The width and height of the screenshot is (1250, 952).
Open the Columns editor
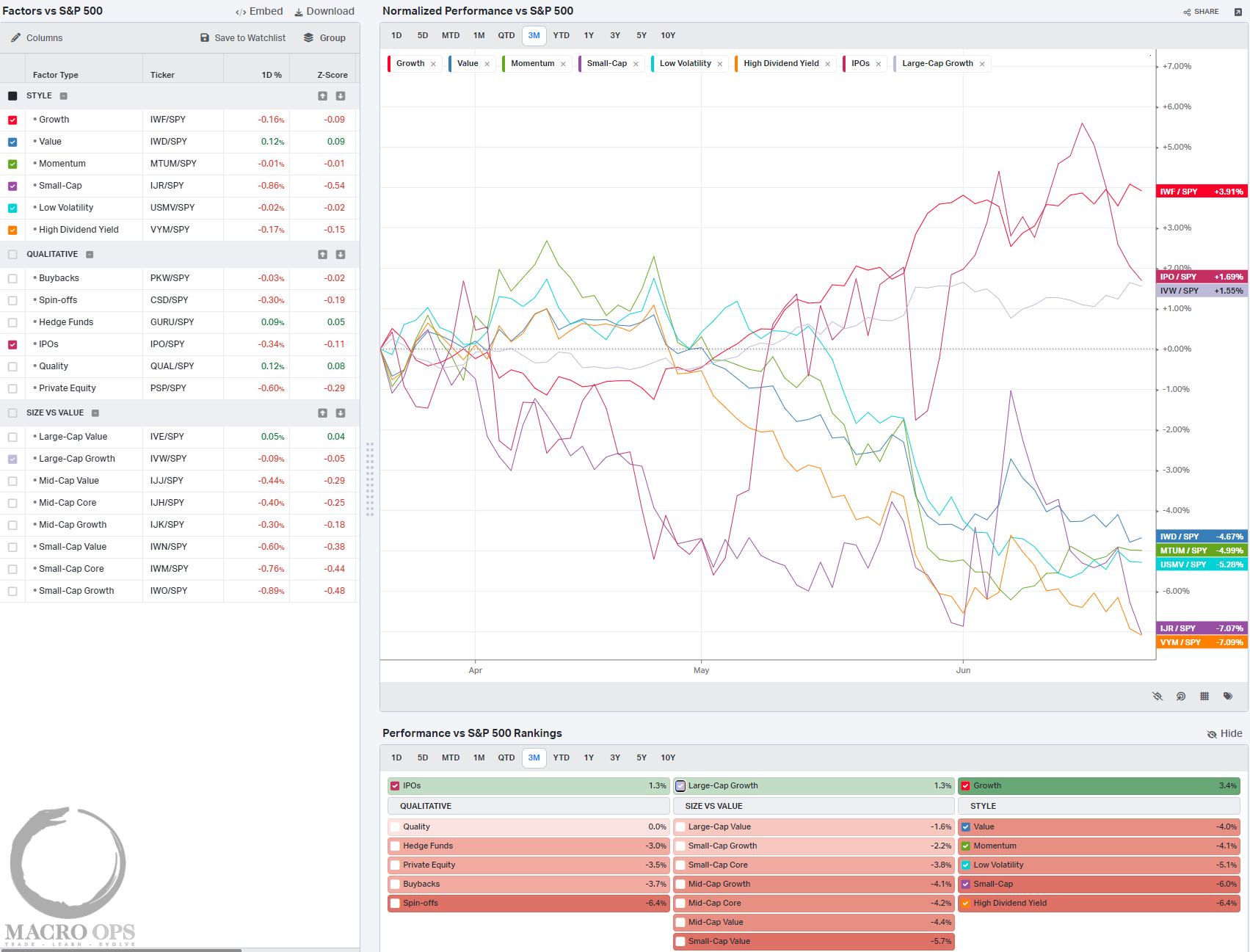click(37, 37)
